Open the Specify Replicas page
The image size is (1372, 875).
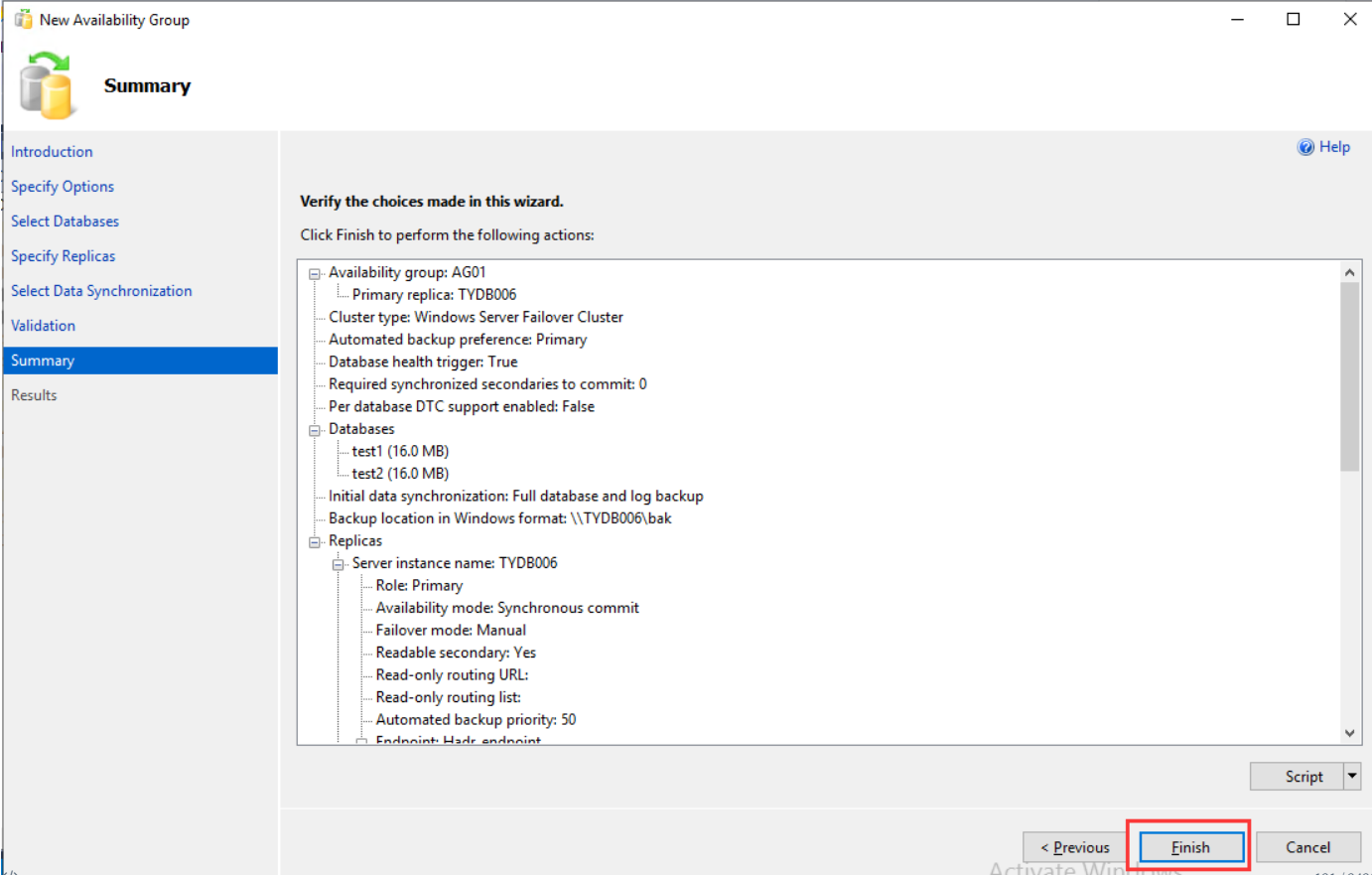coord(63,255)
